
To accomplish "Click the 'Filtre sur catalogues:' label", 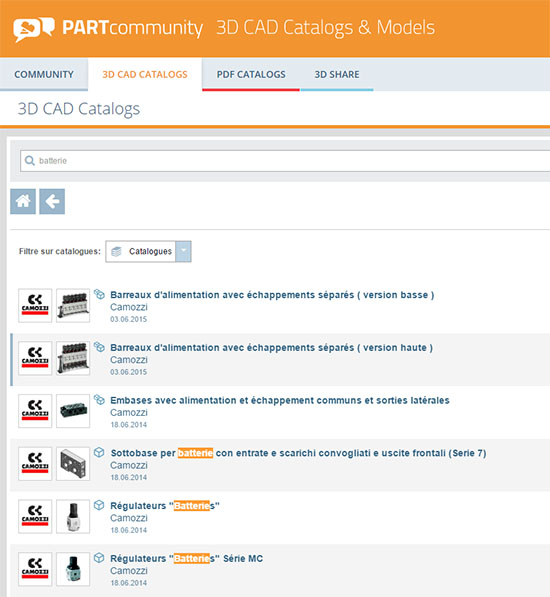I will 60,251.
